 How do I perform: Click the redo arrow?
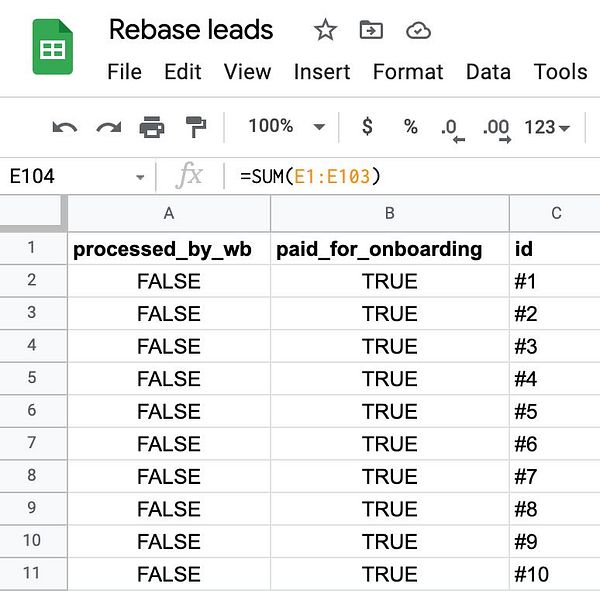point(108,127)
